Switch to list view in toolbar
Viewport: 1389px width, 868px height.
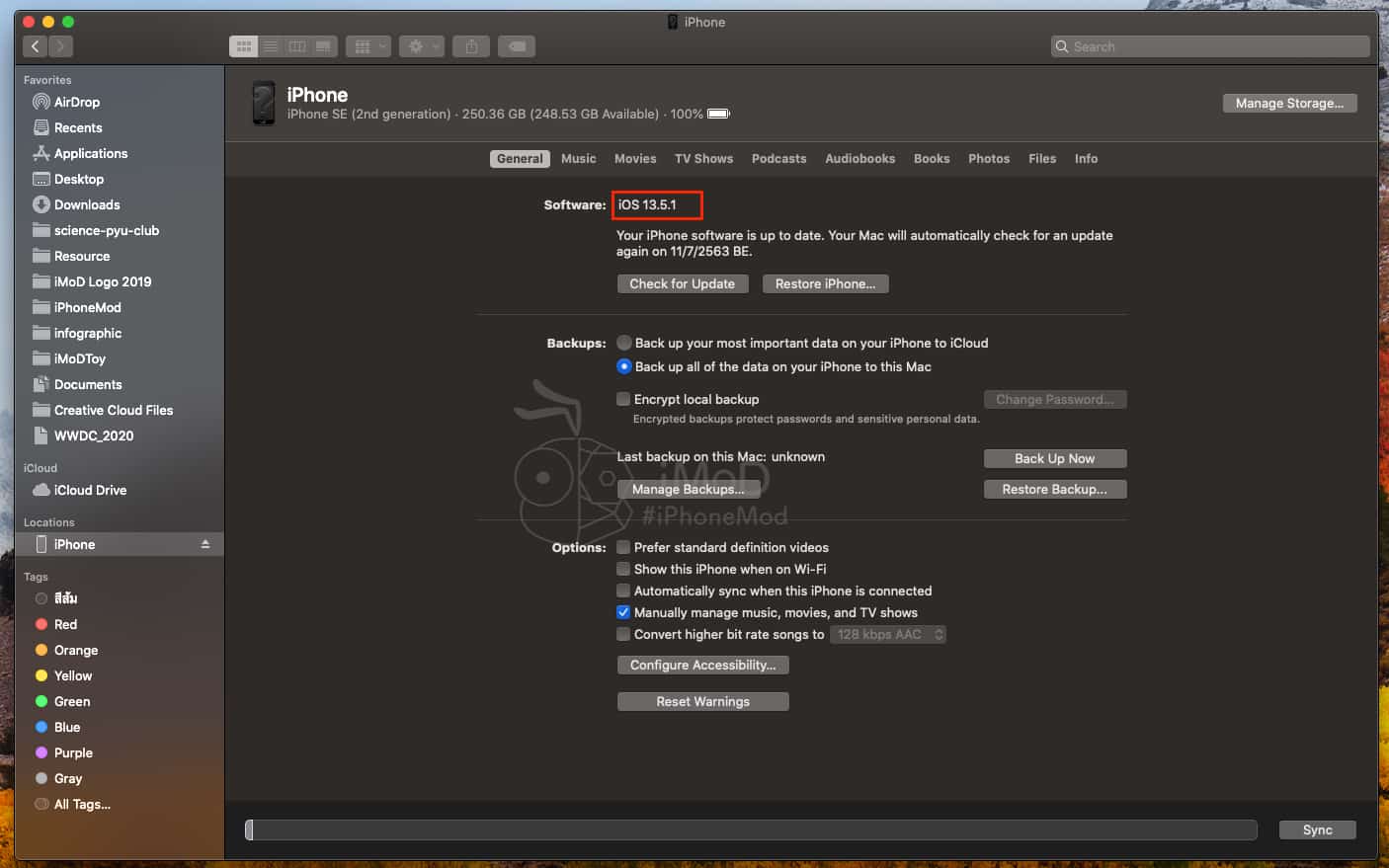271,46
